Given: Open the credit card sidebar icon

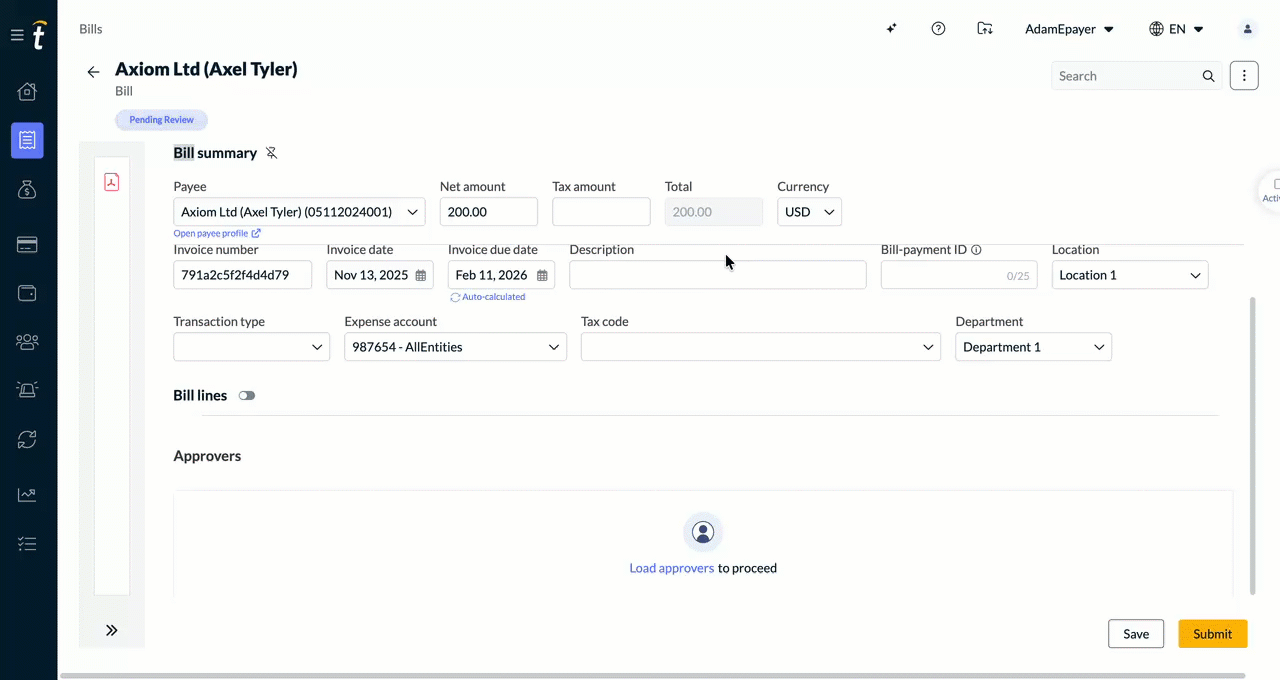Looking at the screenshot, I should point(27,245).
